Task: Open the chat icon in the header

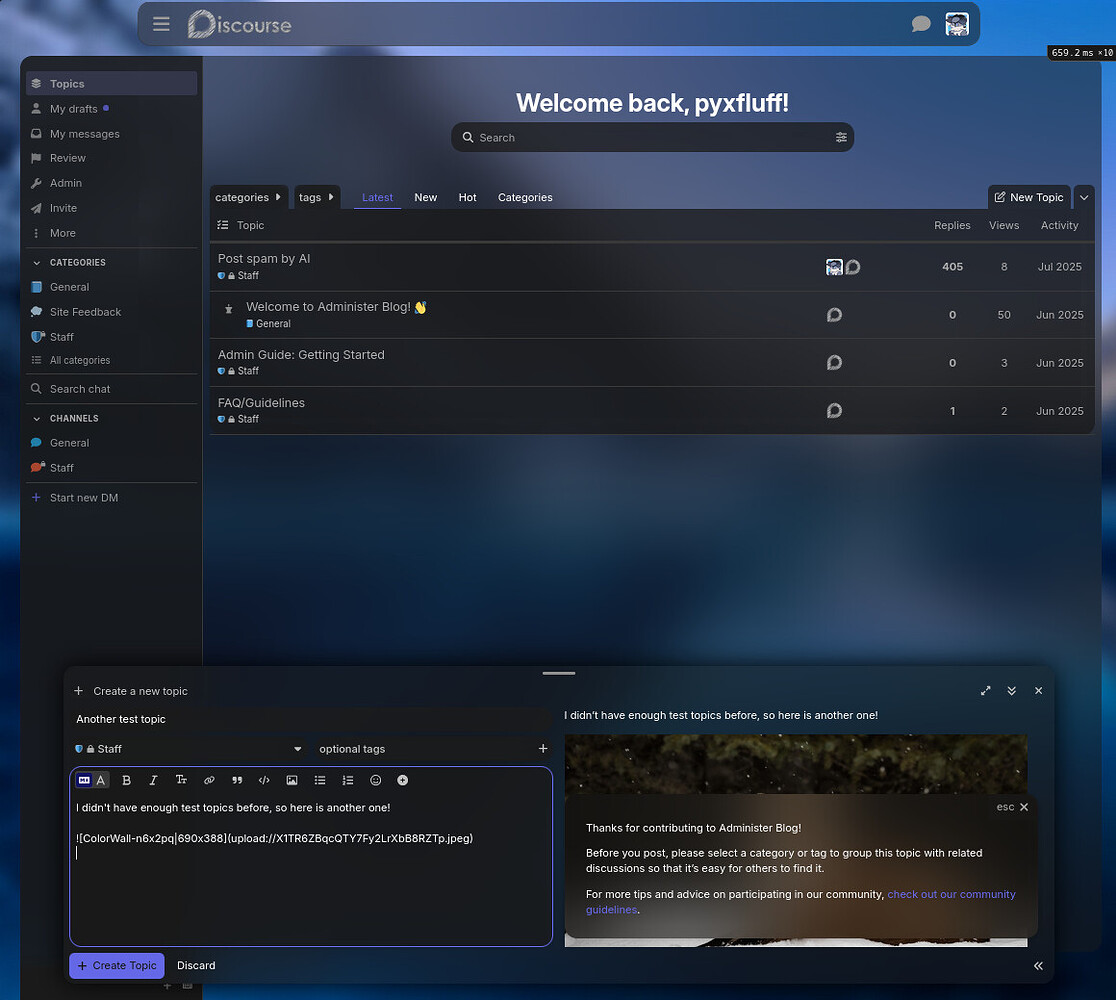Action: coord(921,24)
